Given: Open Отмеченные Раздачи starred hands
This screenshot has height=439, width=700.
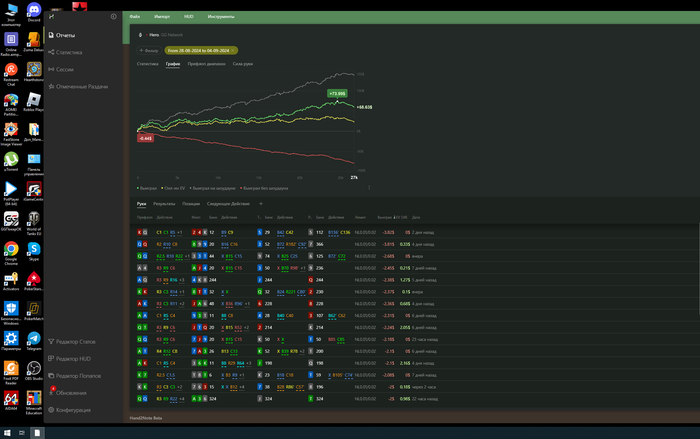Looking at the screenshot, I should 78,86.
